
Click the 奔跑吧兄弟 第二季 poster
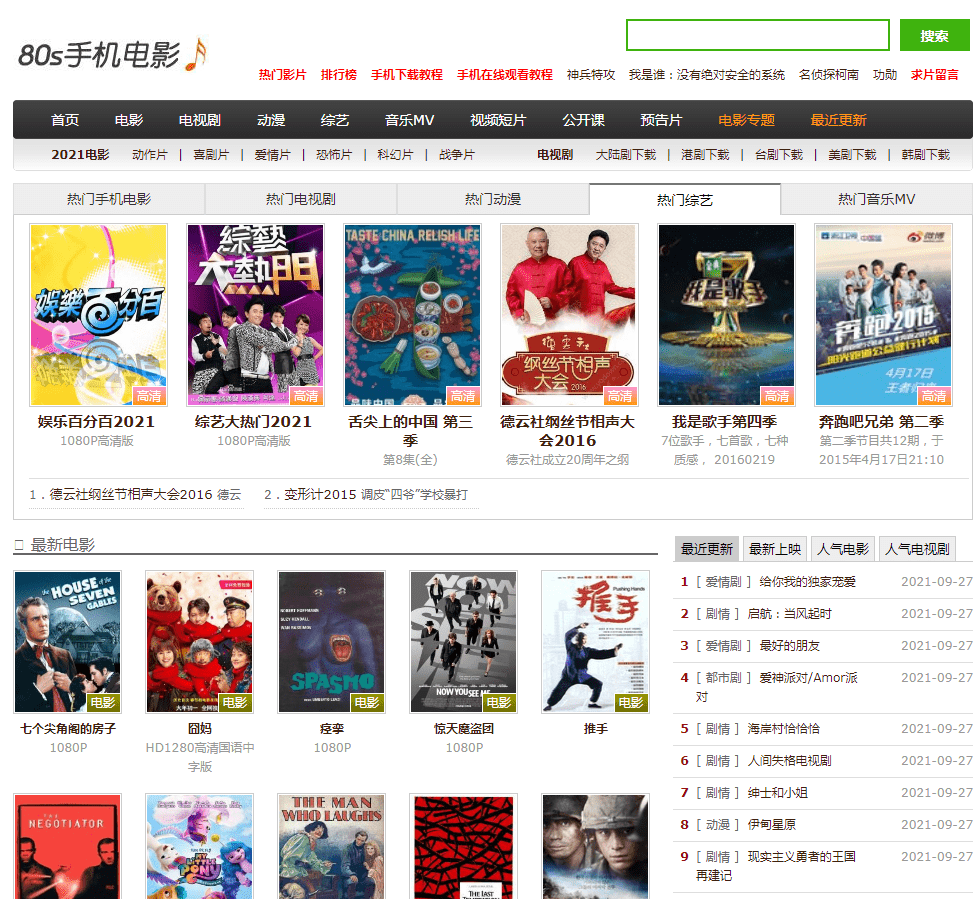tap(883, 314)
